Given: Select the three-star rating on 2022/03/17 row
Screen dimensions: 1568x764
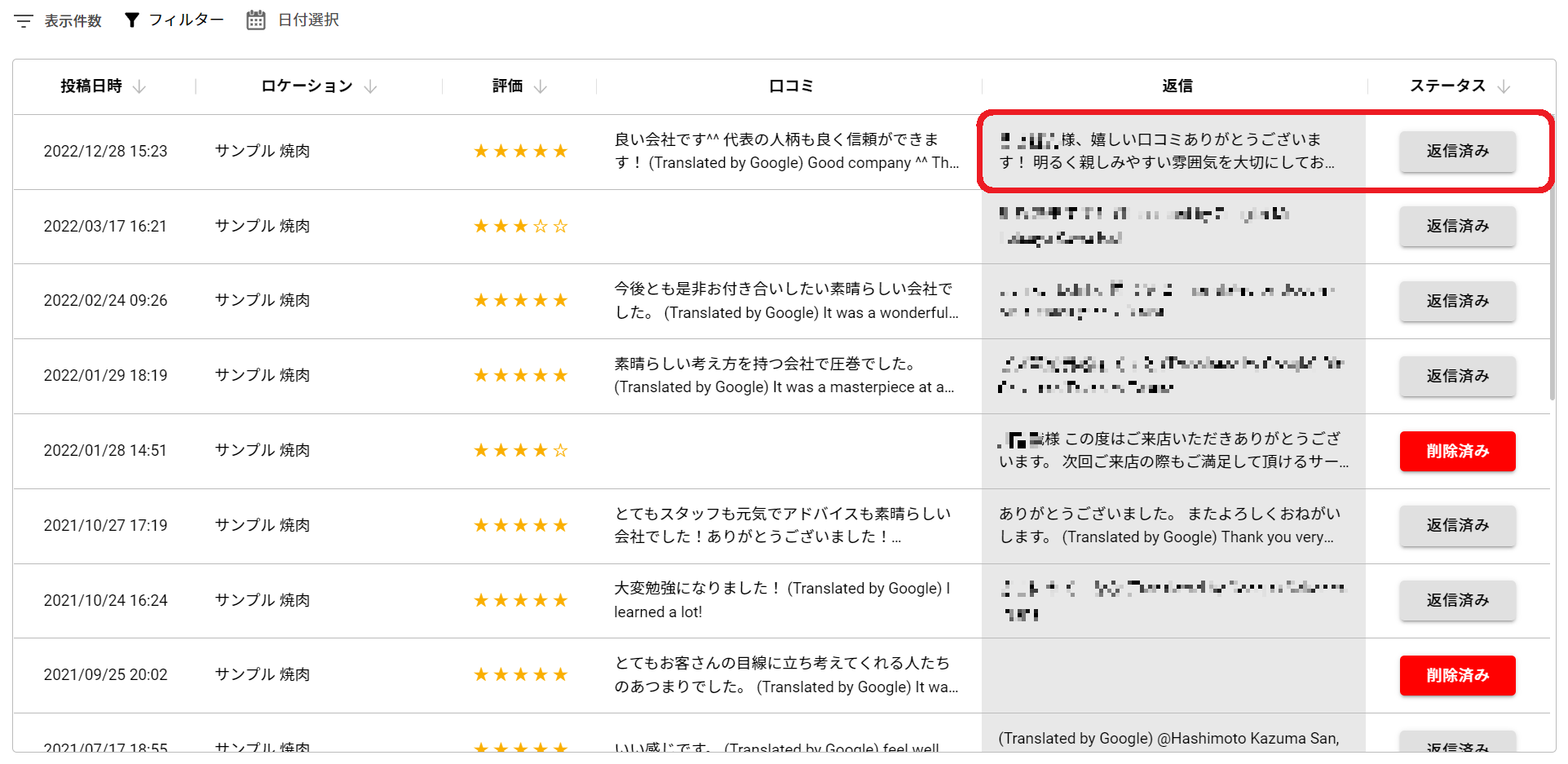Looking at the screenshot, I should [520, 227].
